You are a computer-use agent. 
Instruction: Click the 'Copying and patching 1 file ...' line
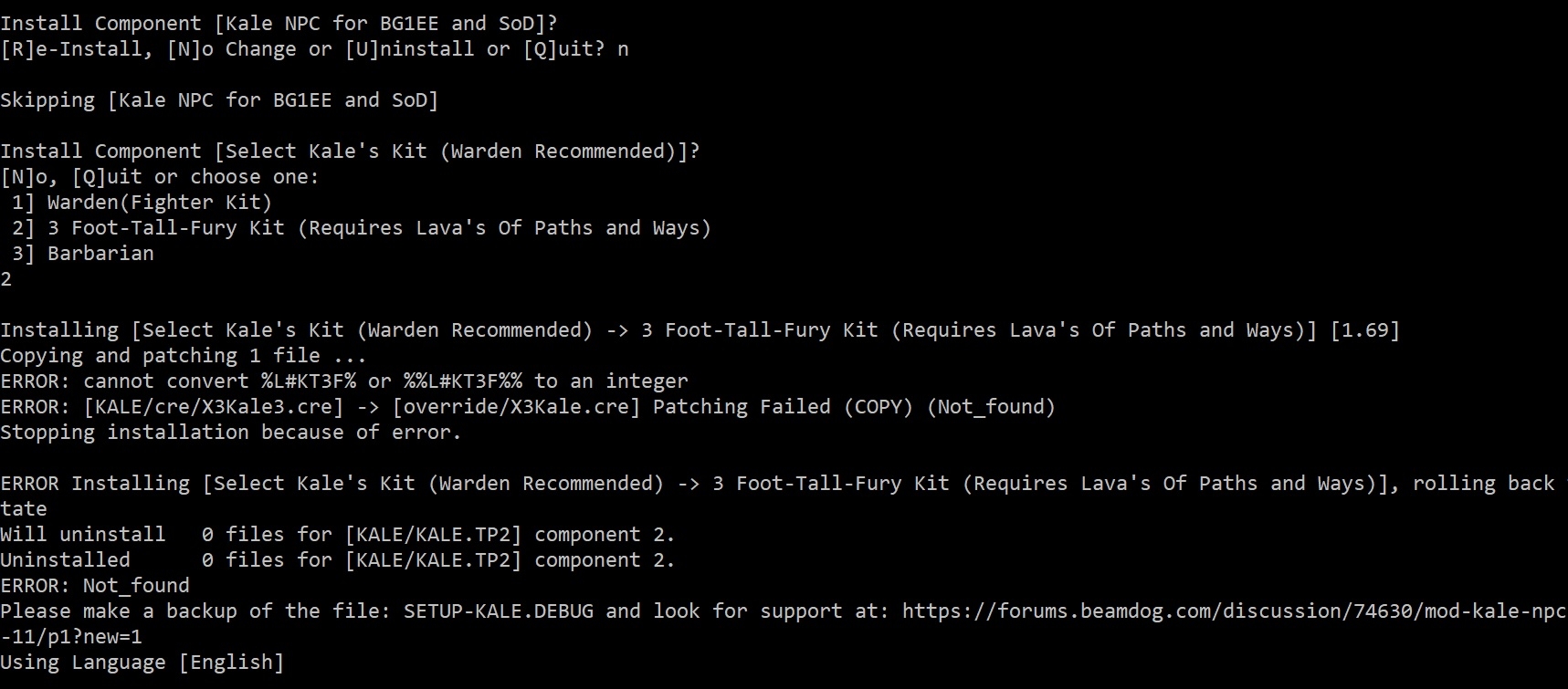[183, 356]
